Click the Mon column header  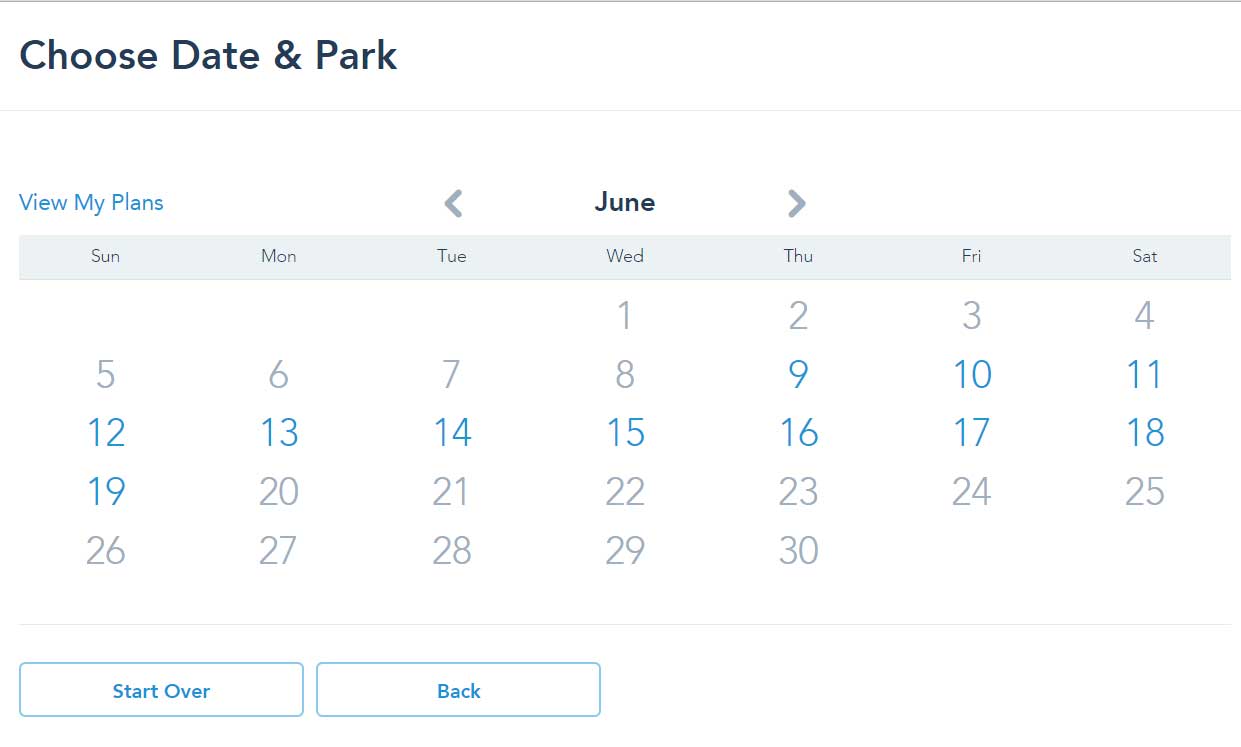pos(279,256)
